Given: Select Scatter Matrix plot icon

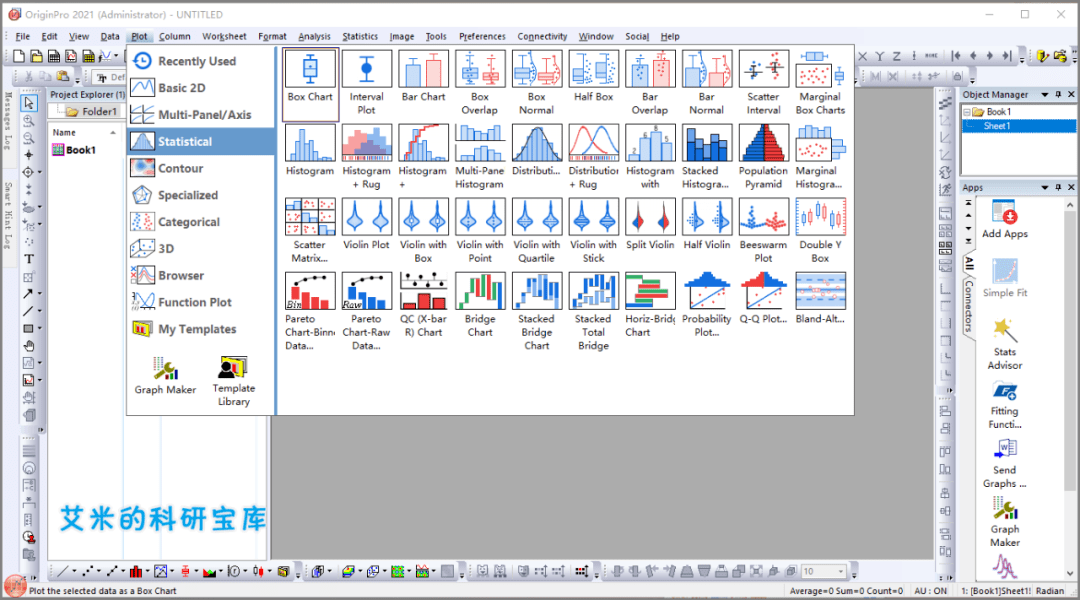Looking at the screenshot, I should [310, 231].
